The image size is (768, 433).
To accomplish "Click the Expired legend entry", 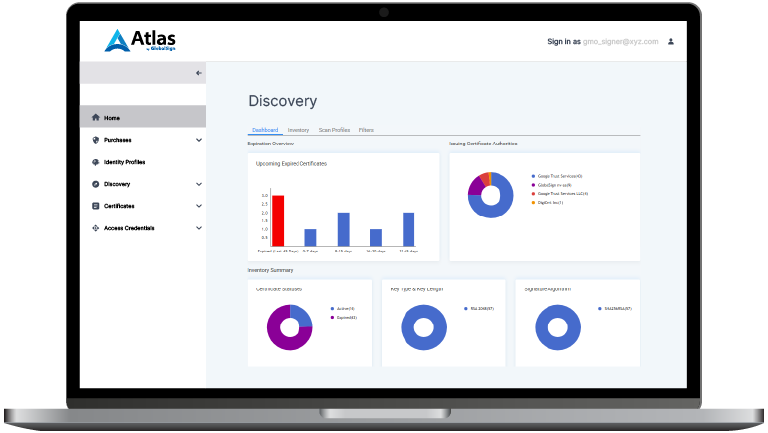I will click(344, 318).
